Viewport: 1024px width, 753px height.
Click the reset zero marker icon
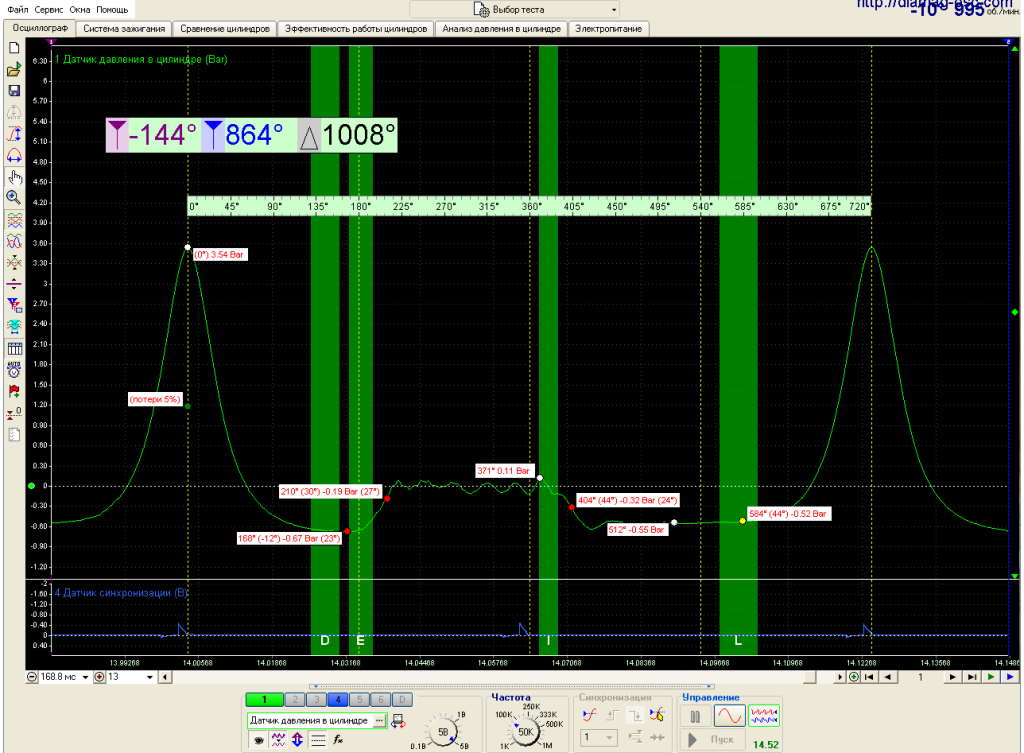click(x=14, y=413)
